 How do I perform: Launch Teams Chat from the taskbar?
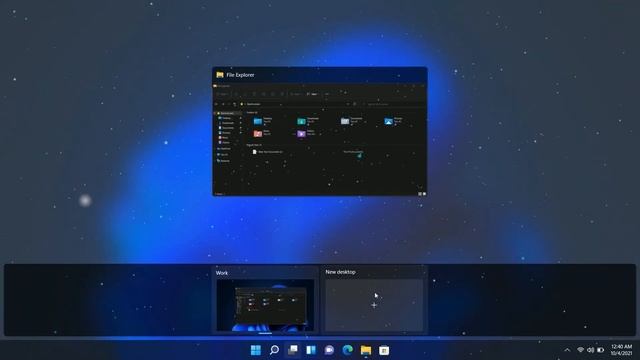point(329,350)
